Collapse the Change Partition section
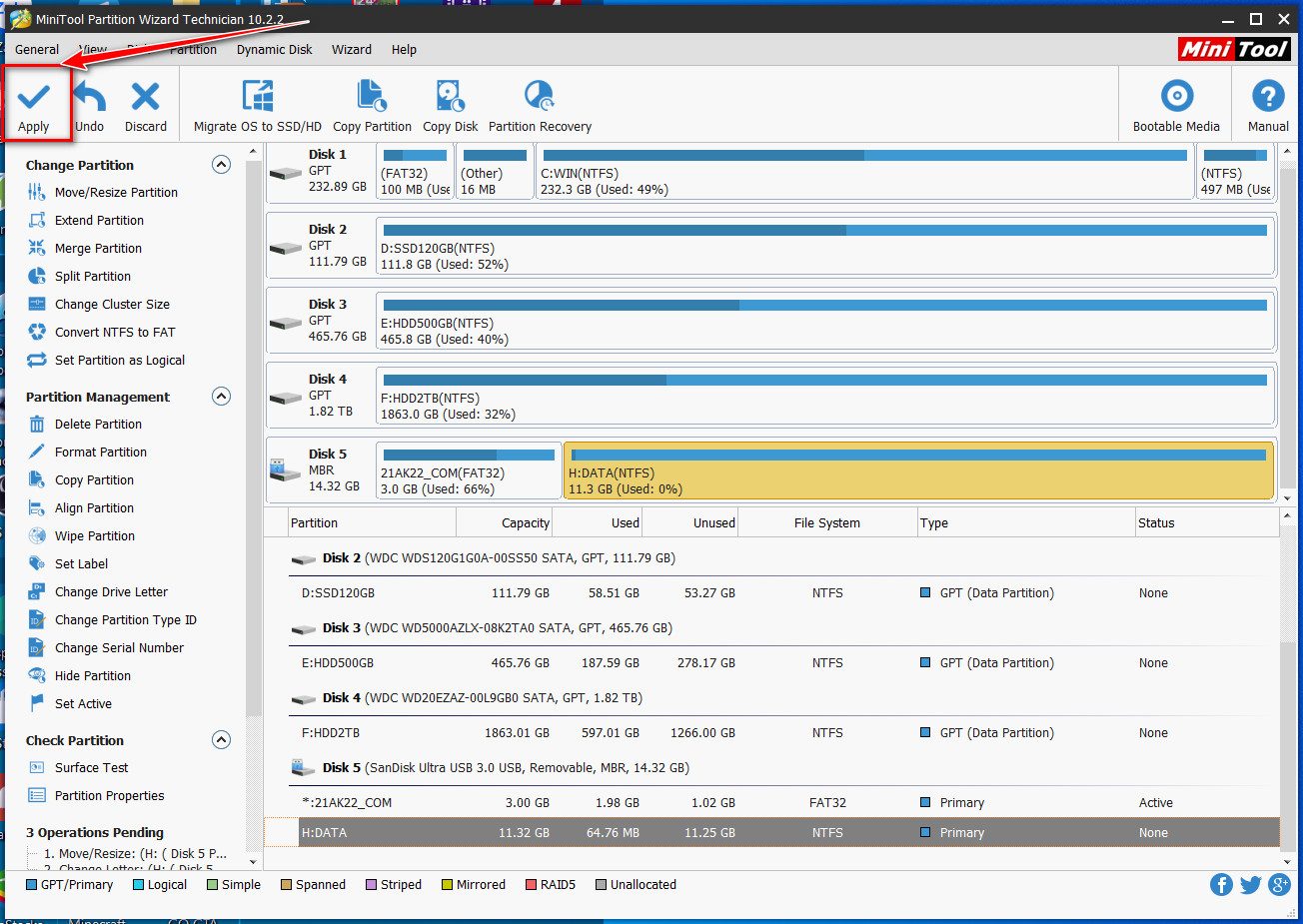The width and height of the screenshot is (1303, 924). tap(222, 165)
